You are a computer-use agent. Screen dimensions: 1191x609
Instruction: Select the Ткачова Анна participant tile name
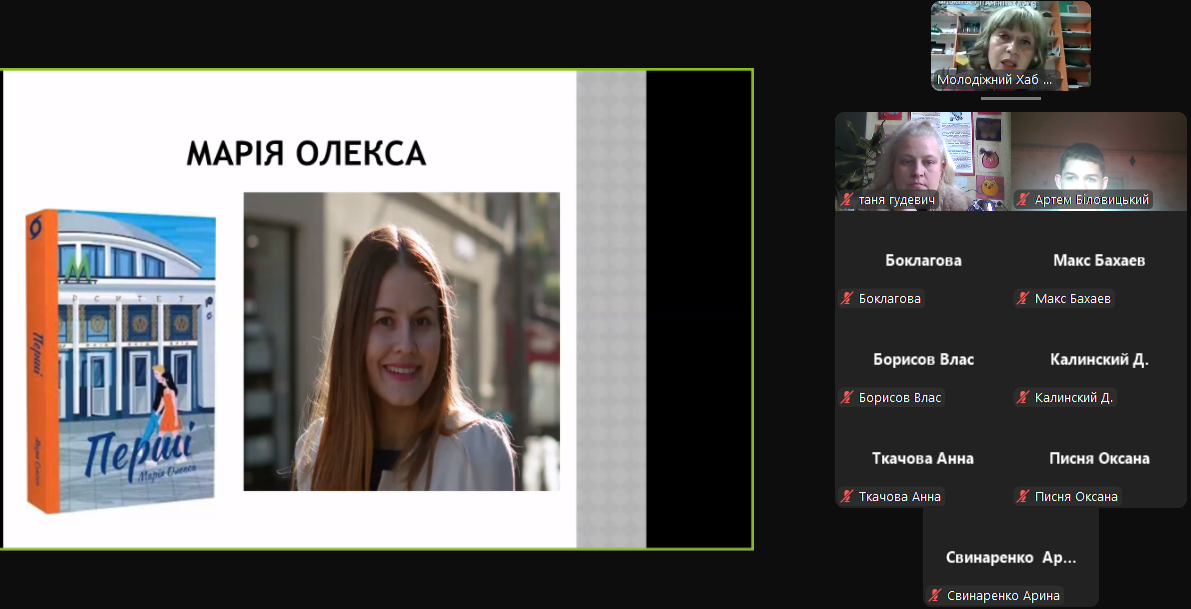pos(923,459)
